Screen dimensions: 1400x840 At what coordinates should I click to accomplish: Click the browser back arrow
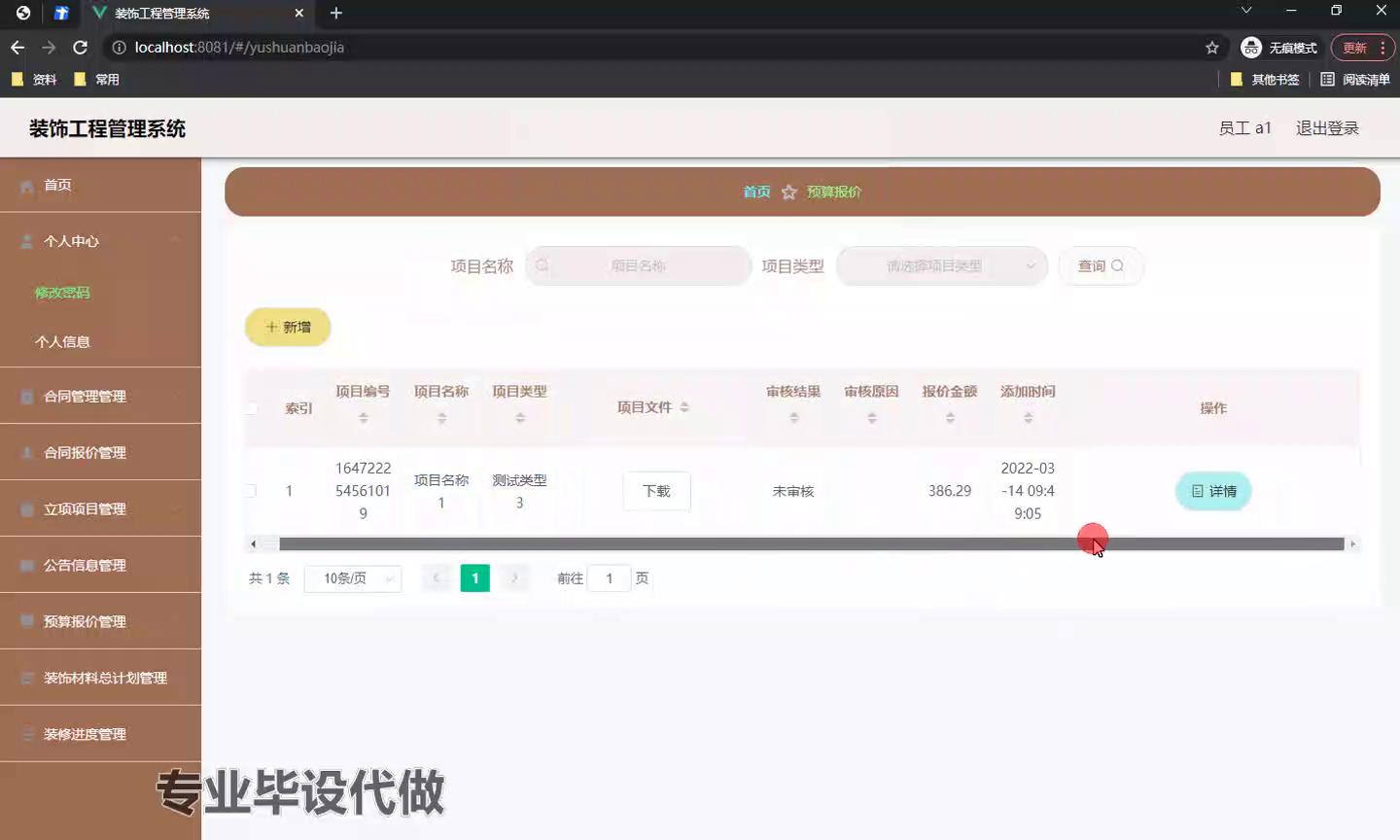[x=17, y=48]
